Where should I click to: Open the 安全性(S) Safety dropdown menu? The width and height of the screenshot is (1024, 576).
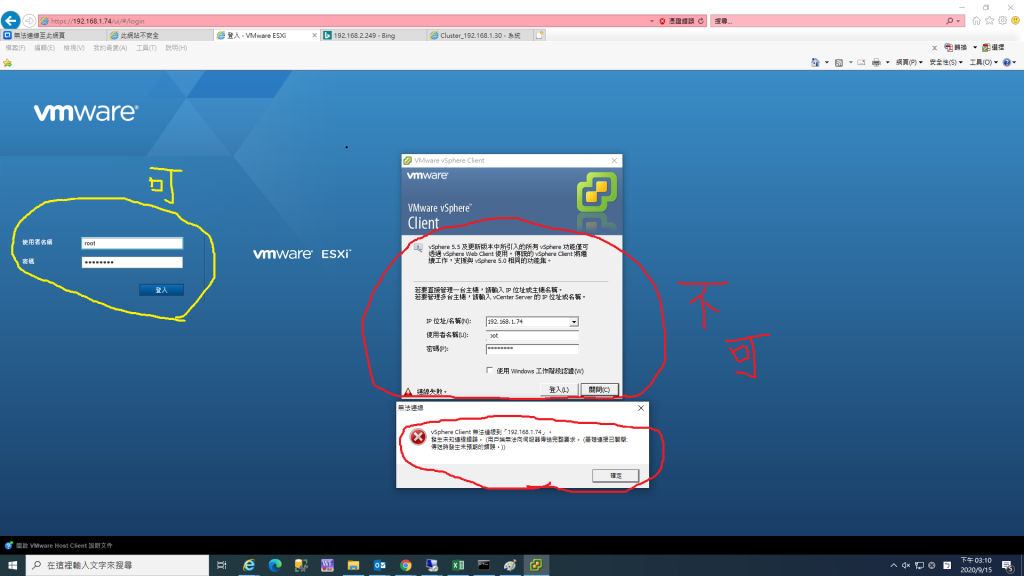946,63
